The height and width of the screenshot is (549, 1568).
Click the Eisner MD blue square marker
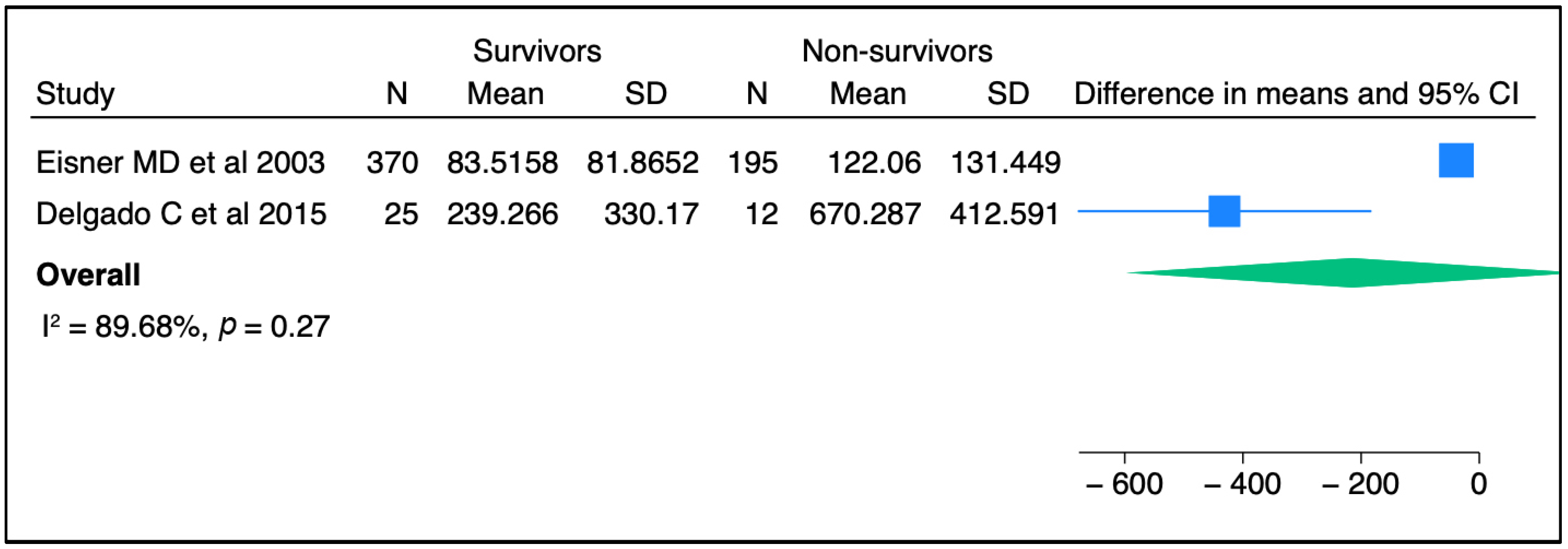pyautogui.click(x=1456, y=160)
